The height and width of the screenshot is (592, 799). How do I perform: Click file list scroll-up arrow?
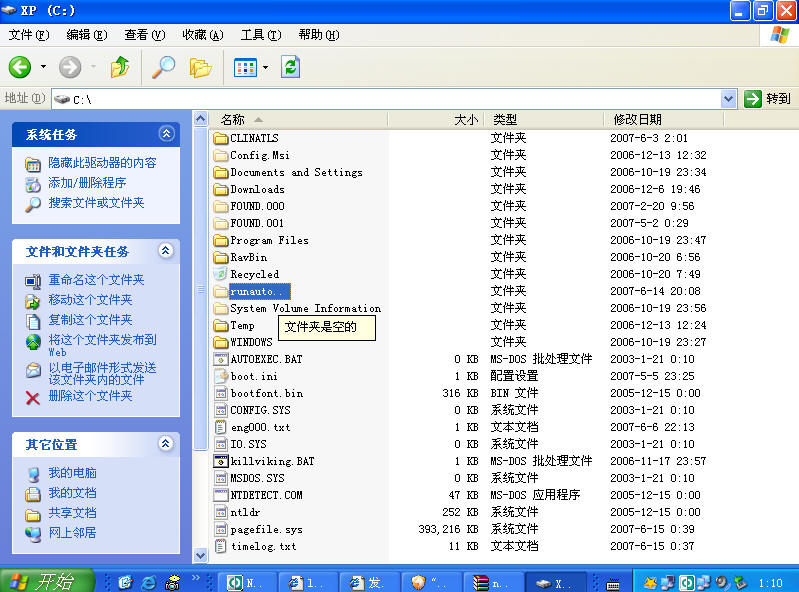click(x=201, y=119)
